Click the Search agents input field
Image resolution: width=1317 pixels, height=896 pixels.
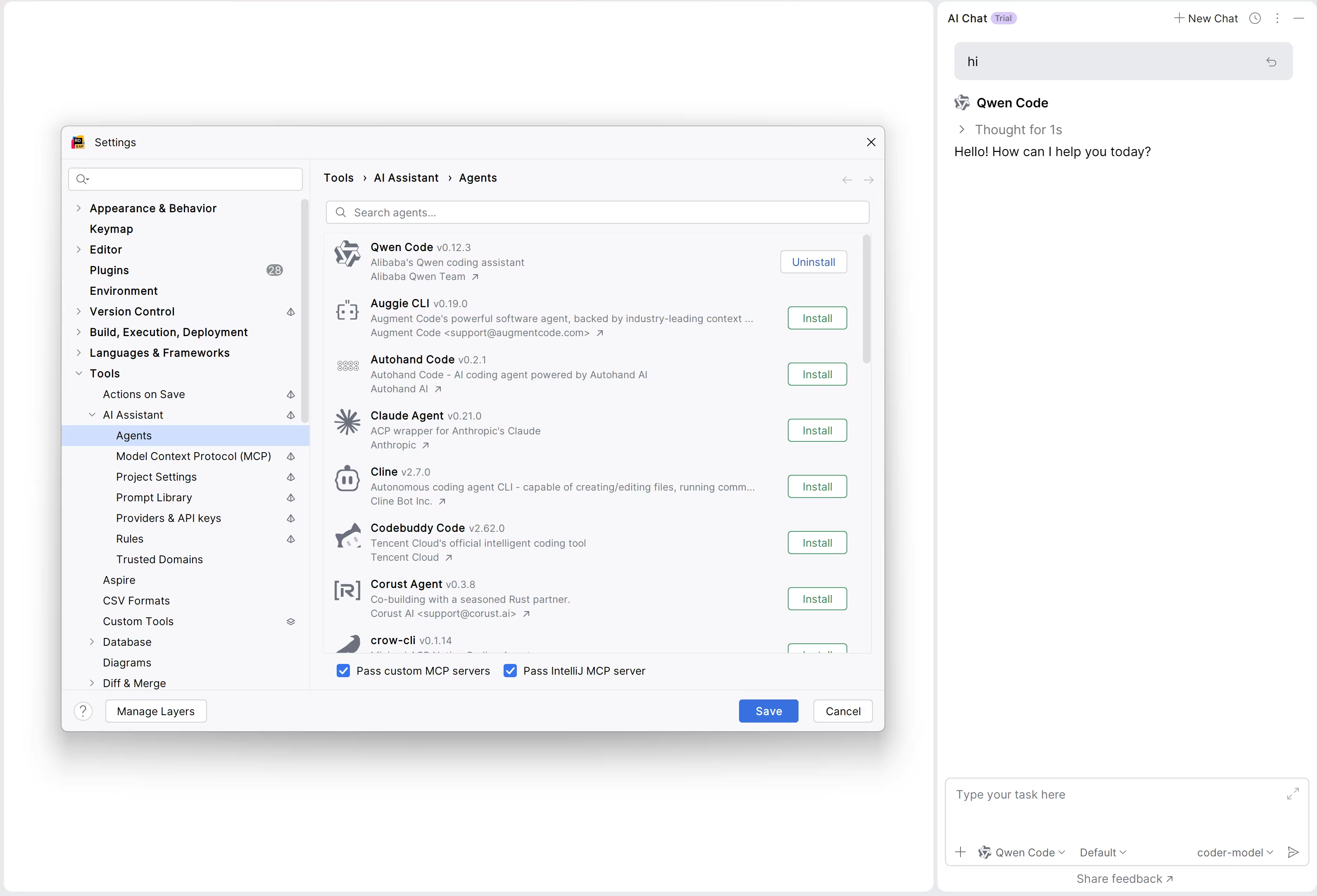coord(597,212)
